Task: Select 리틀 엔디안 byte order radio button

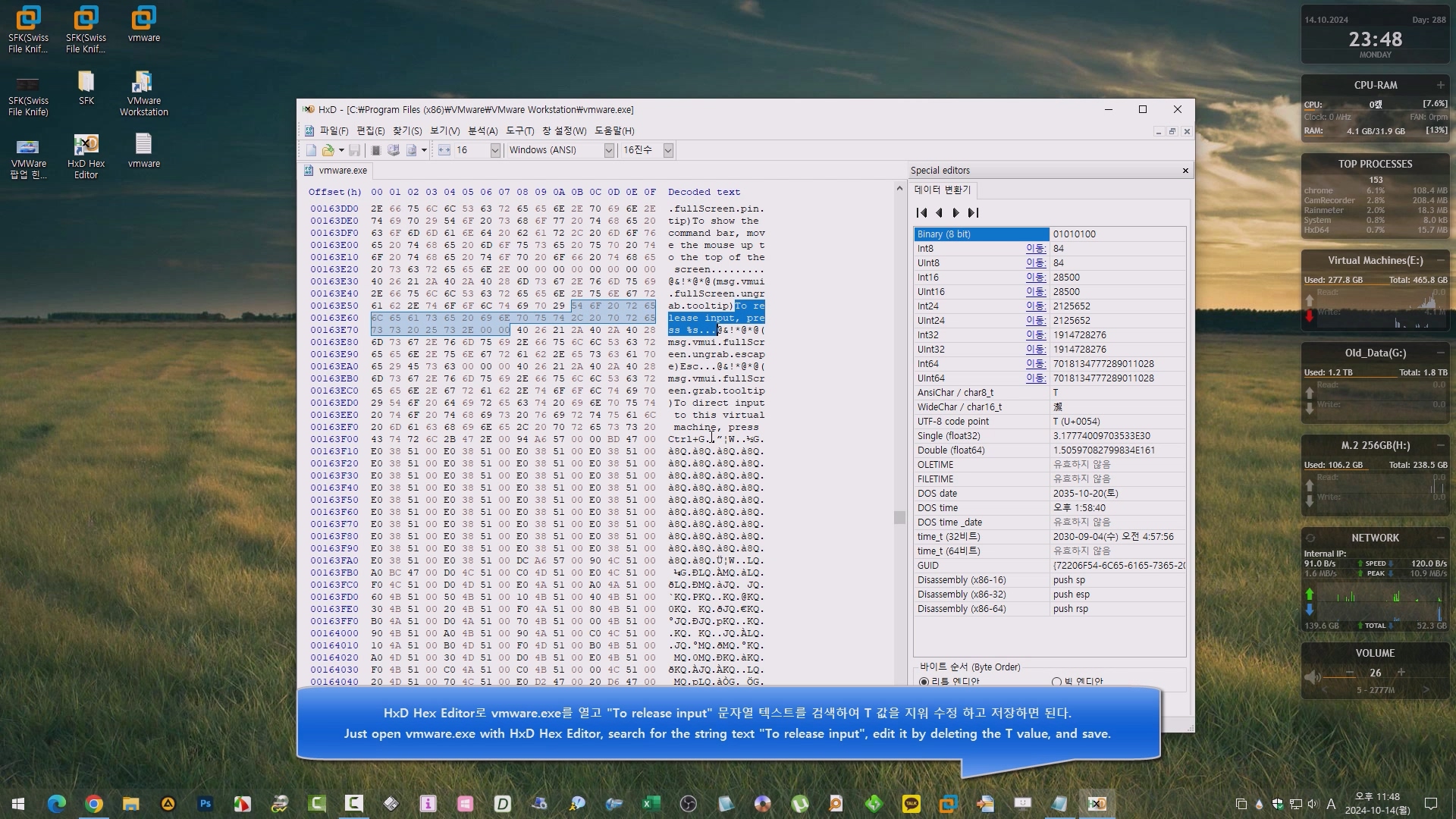Action: click(x=924, y=682)
